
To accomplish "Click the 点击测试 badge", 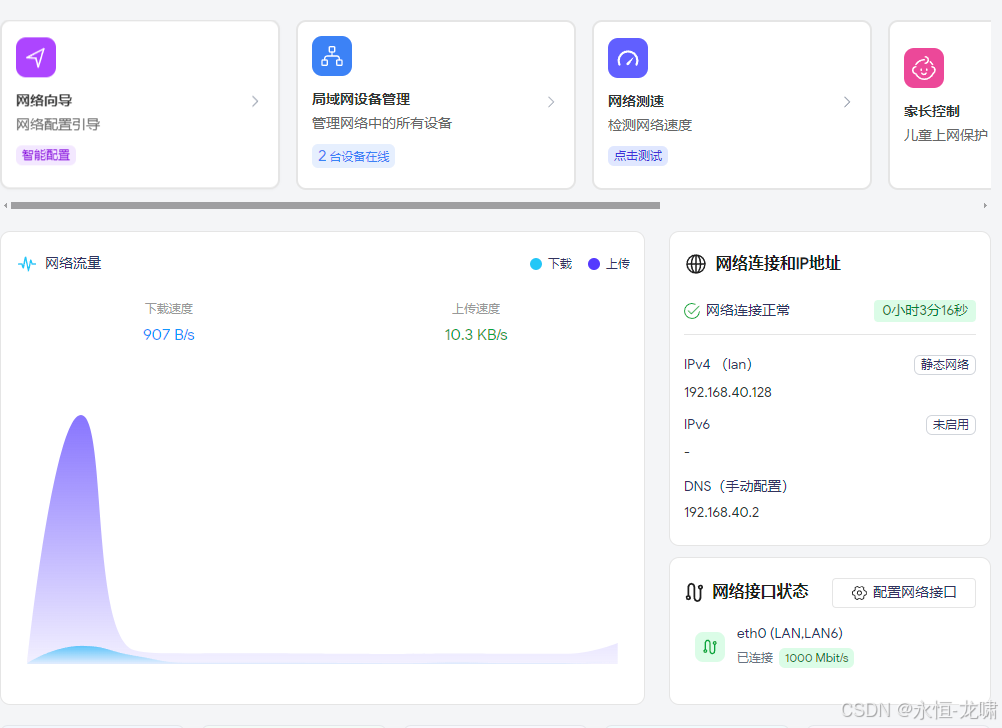I will coord(638,156).
